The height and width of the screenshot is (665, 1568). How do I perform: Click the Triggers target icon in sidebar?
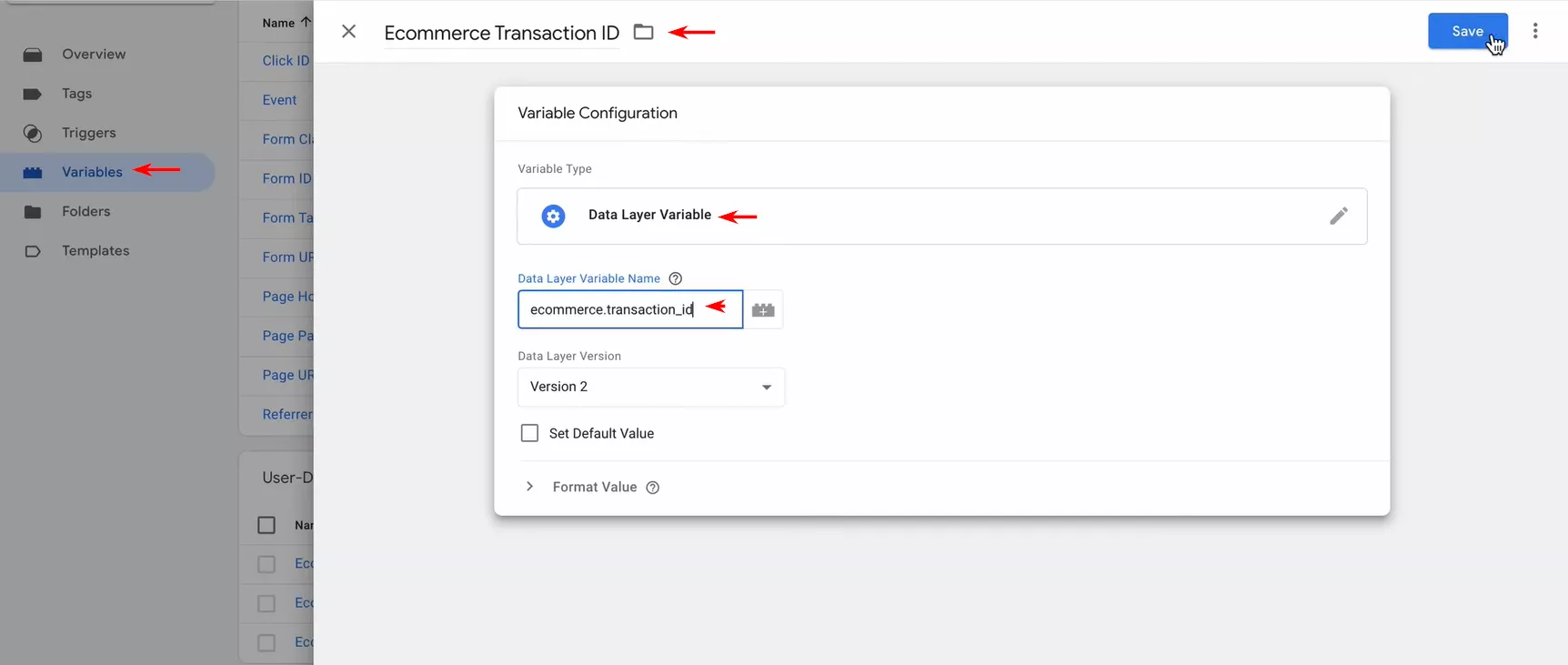33,134
